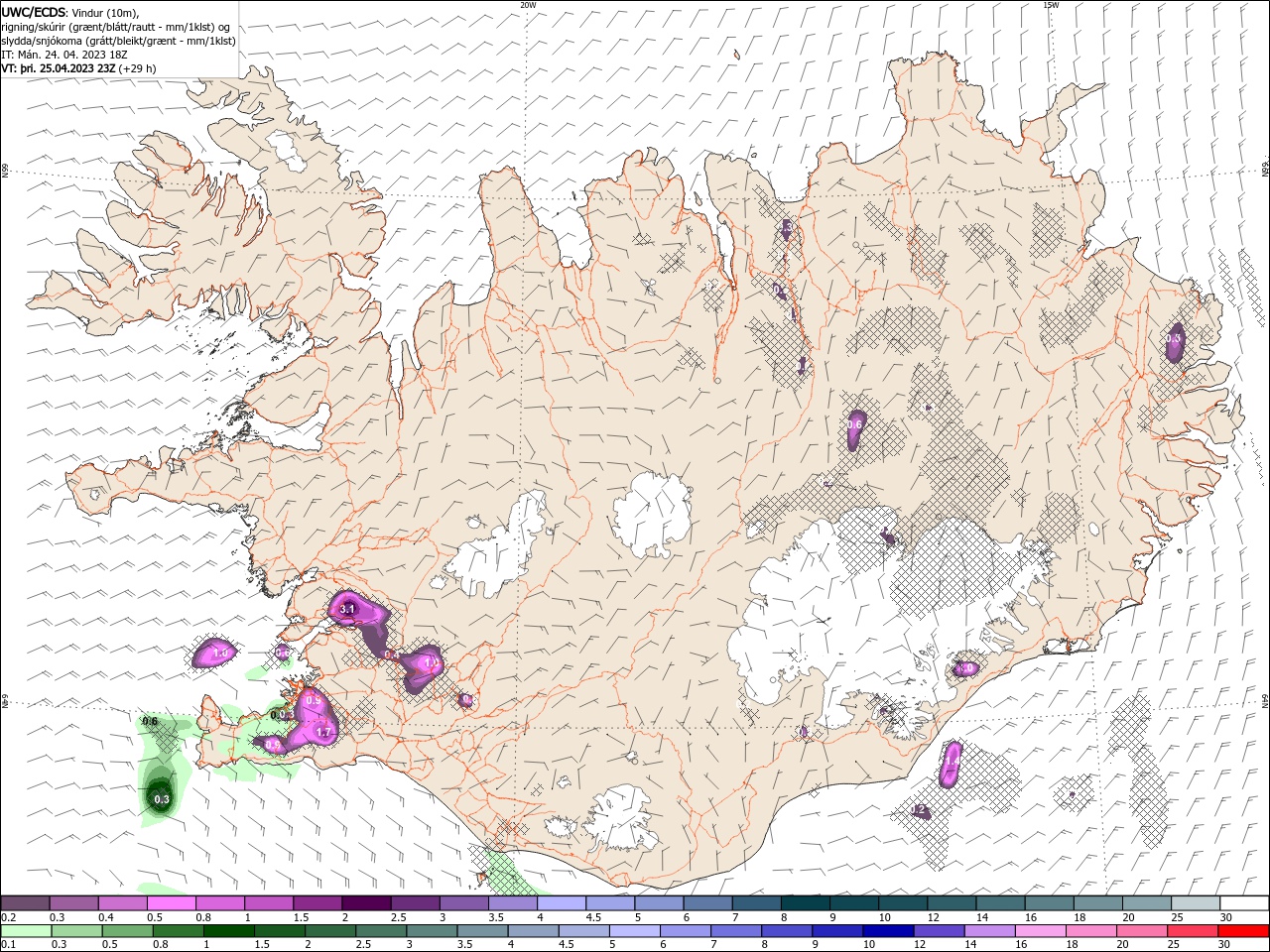Select the violet 12 swatch in the rain scale
The height and width of the screenshot is (952, 1270).
[x=940, y=931]
